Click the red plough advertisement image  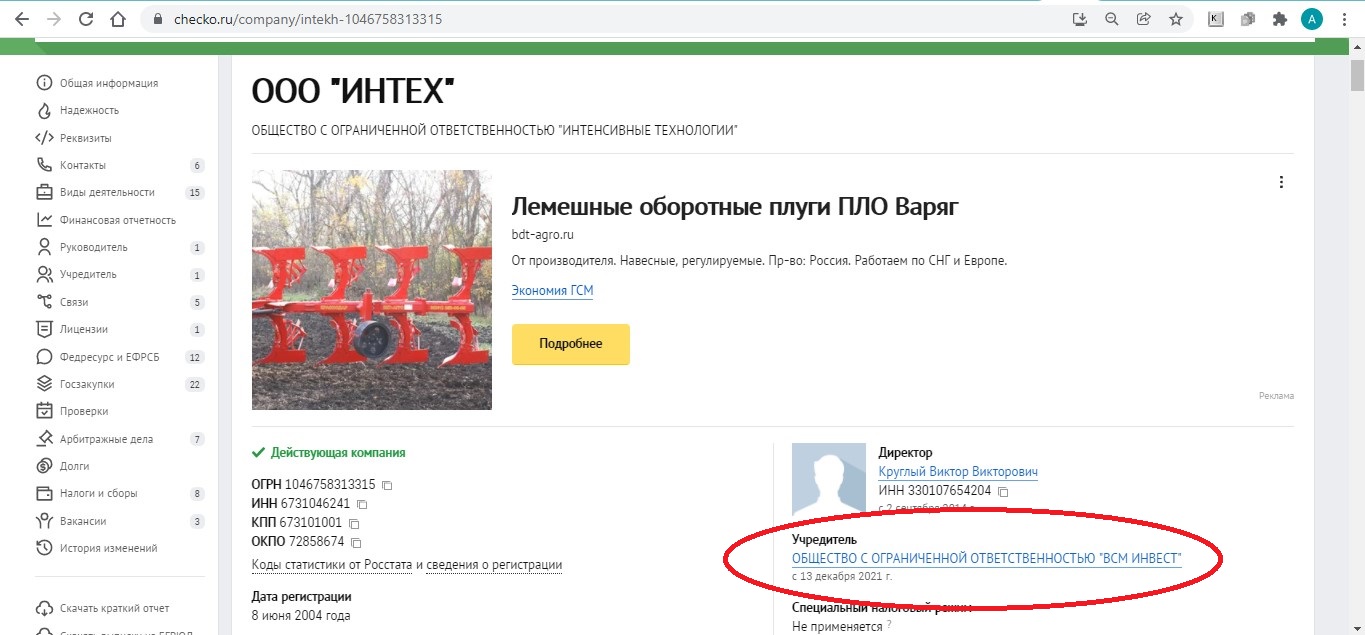pyautogui.click(x=372, y=290)
